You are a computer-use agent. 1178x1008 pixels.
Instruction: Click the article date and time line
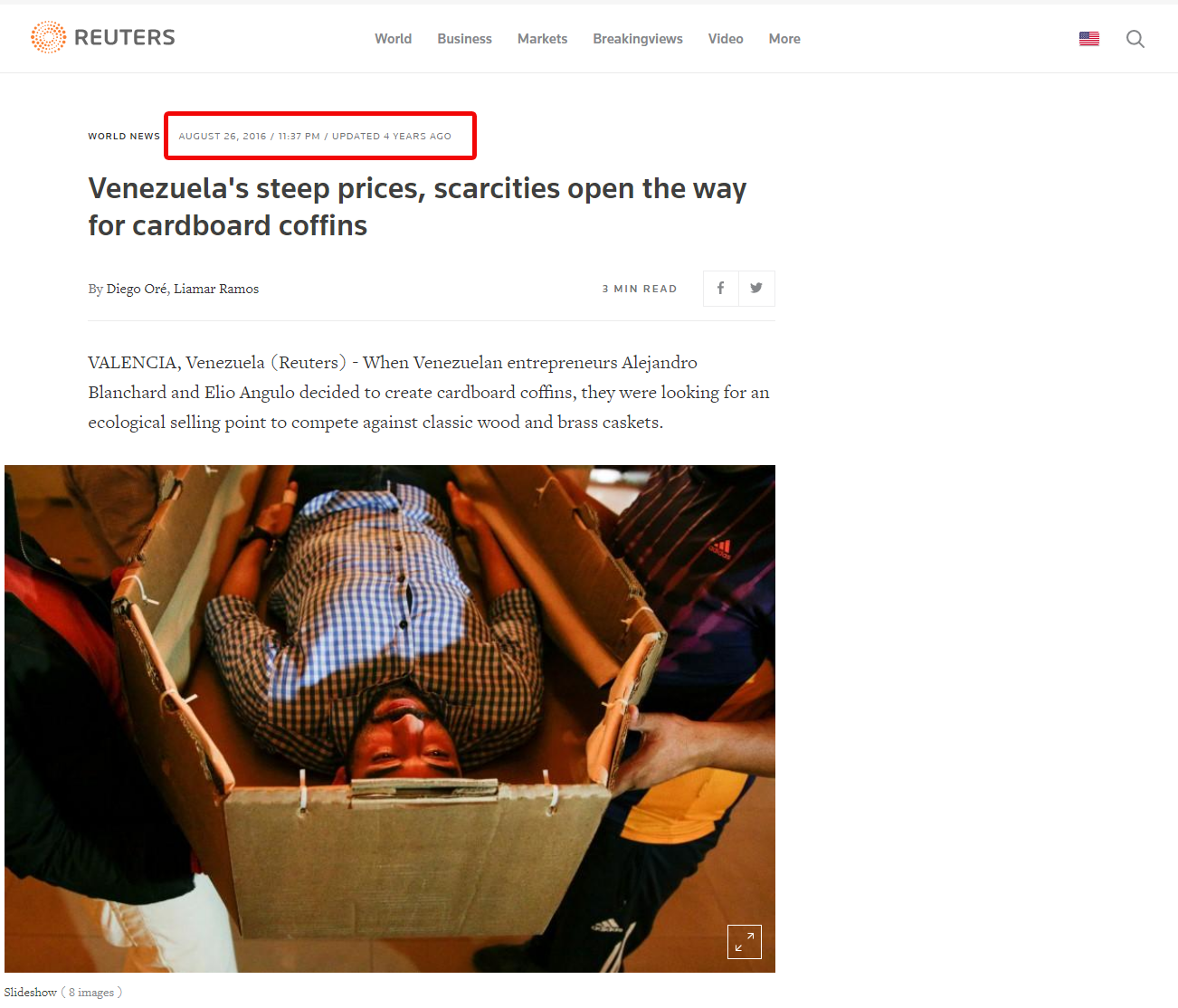(315, 137)
